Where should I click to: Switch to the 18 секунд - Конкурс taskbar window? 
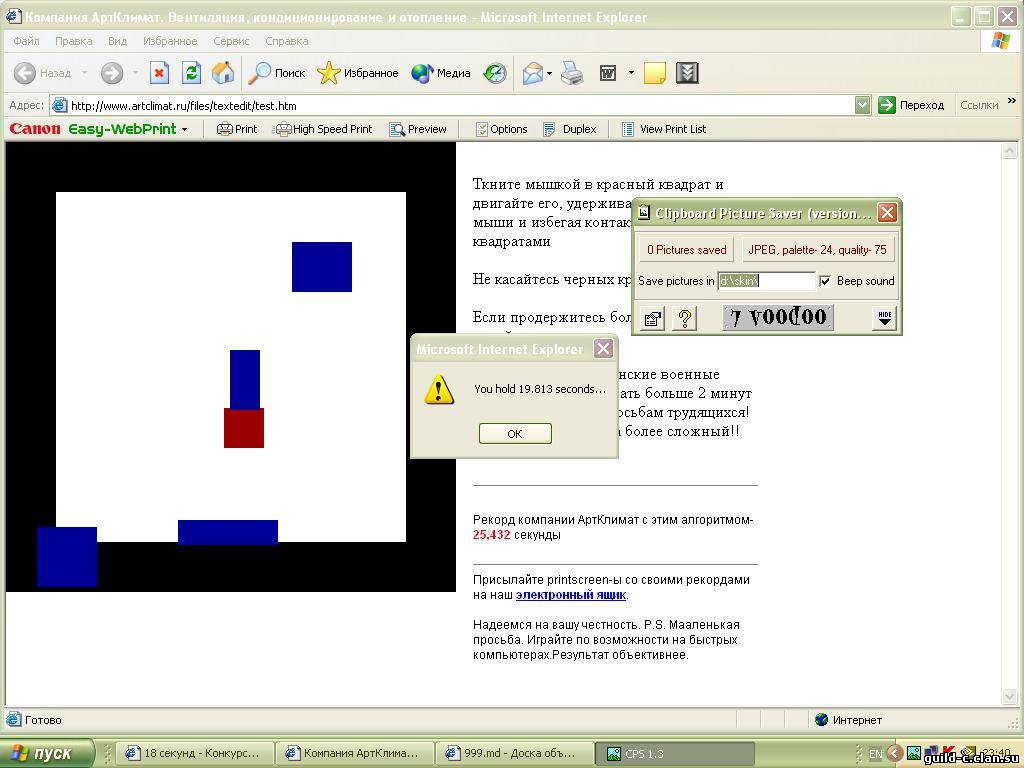point(194,754)
